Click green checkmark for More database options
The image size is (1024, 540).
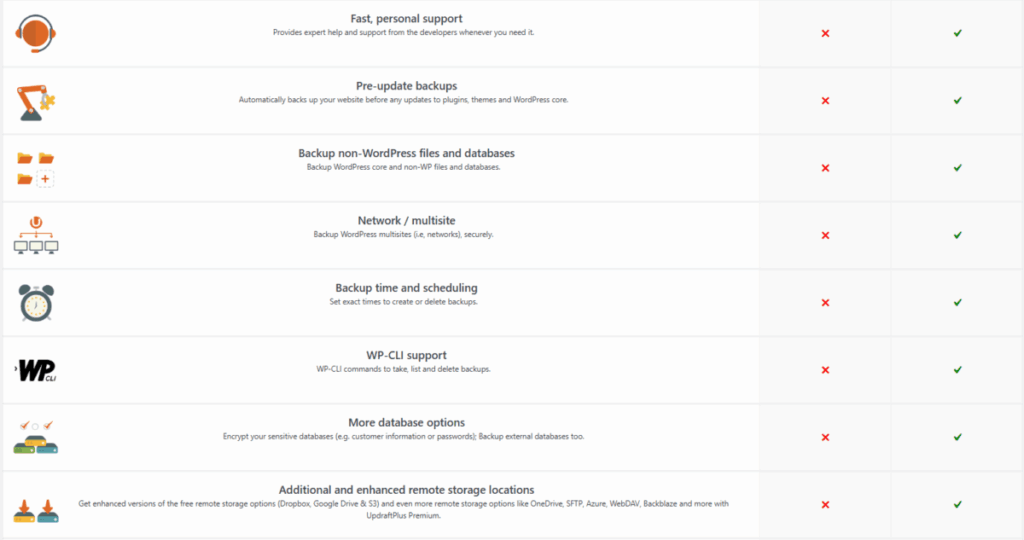(957, 437)
